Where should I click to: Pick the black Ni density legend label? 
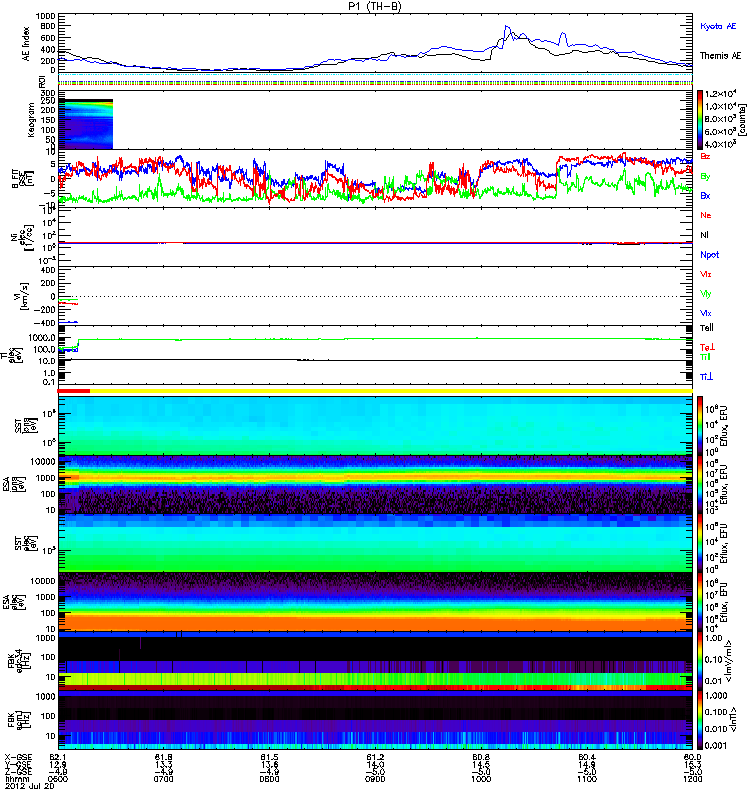pos(704,235)
